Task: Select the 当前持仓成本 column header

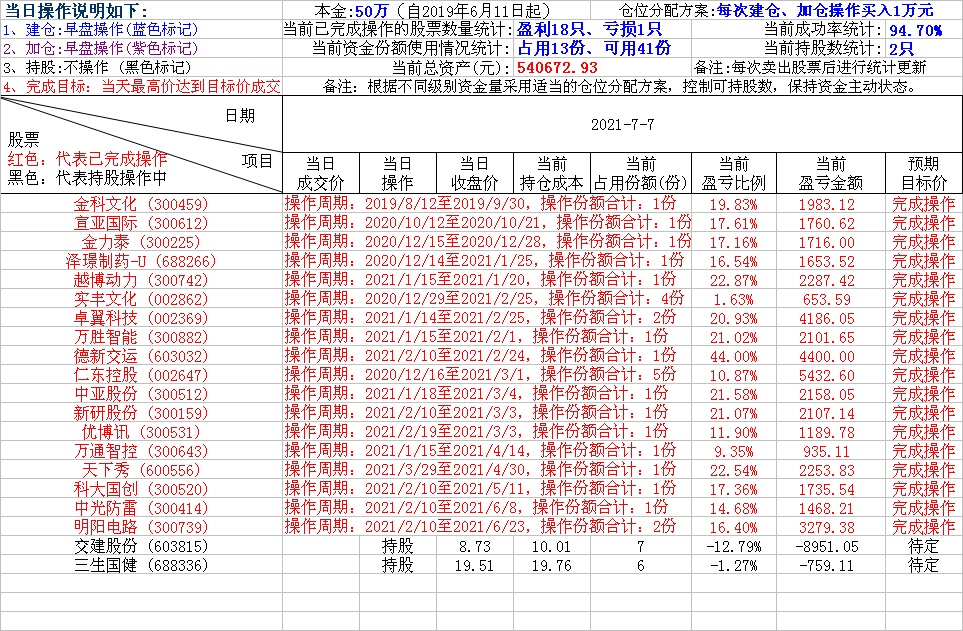Action: coord(552,173)
